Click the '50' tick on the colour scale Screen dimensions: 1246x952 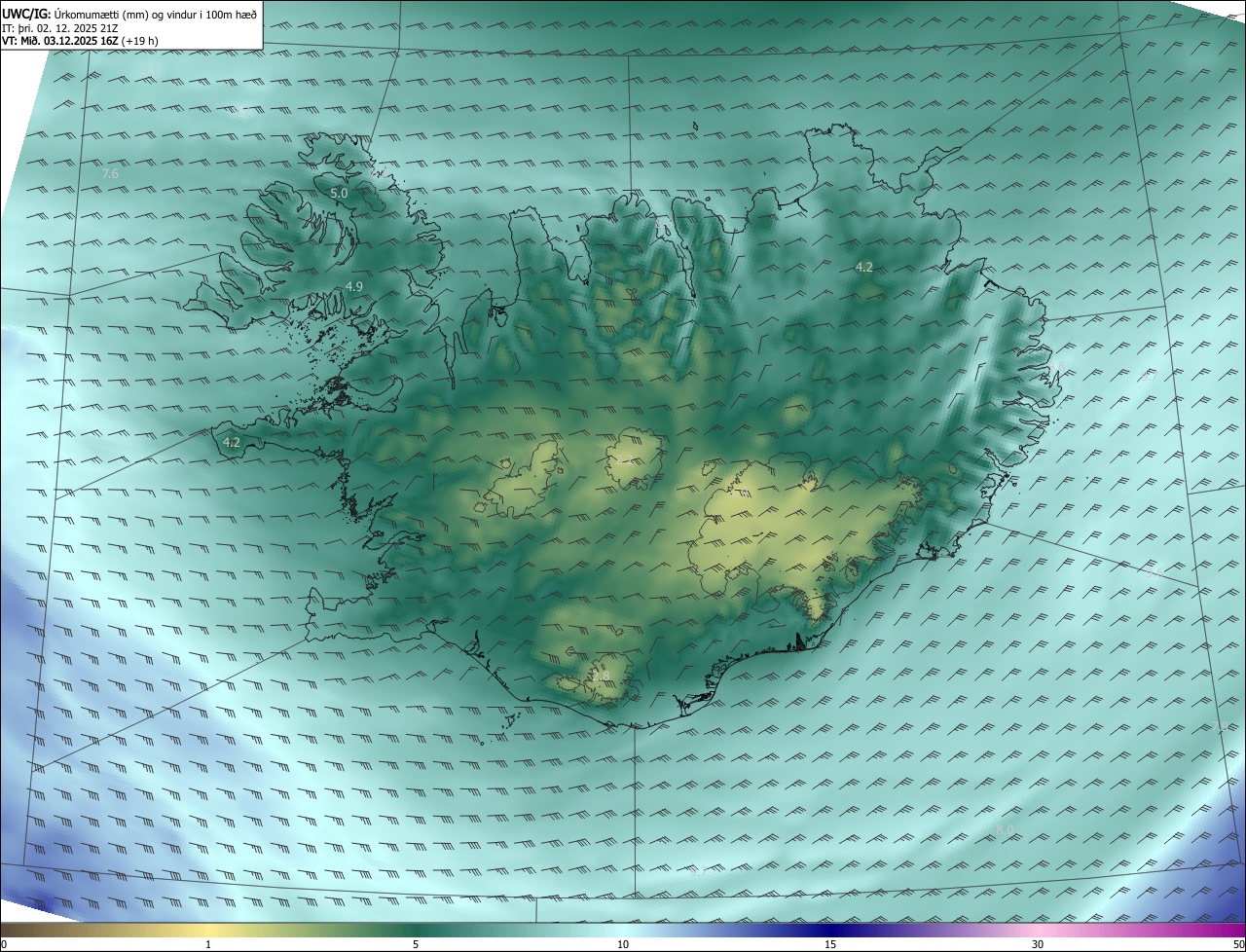(1238, 944)
